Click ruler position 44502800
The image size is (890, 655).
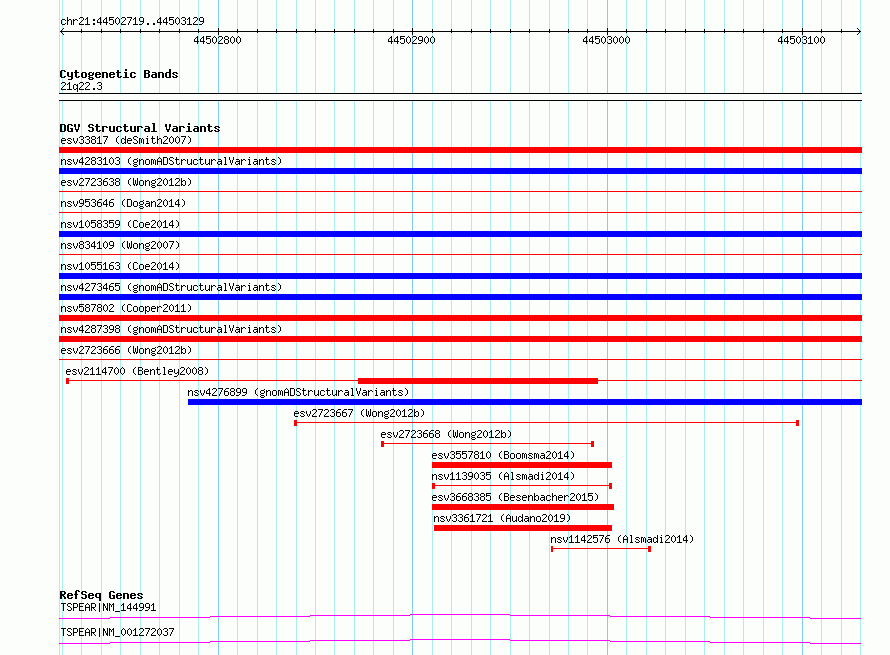(217, 40)
